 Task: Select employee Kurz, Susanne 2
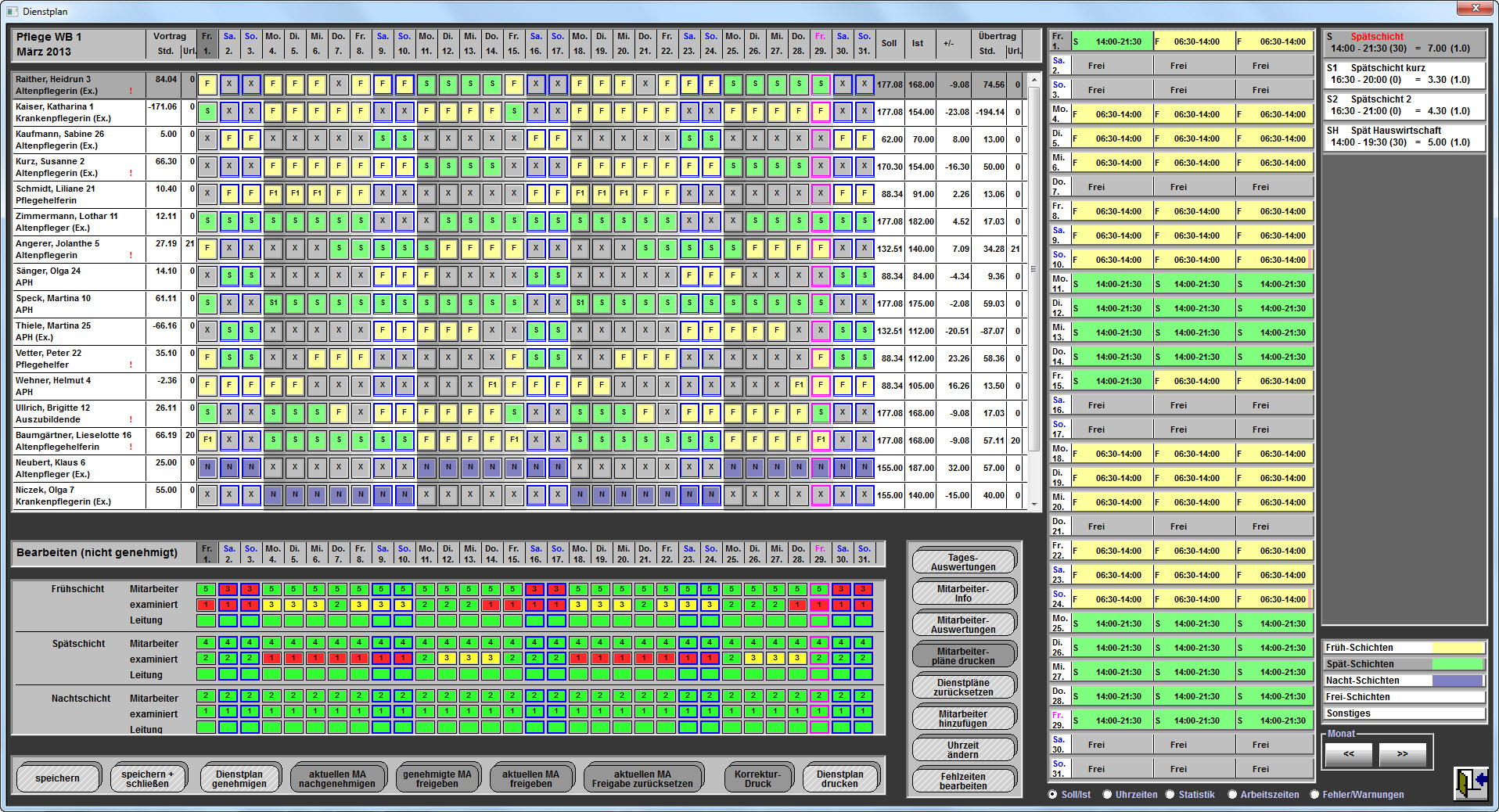pyautogui.click(x=78, y=167)
